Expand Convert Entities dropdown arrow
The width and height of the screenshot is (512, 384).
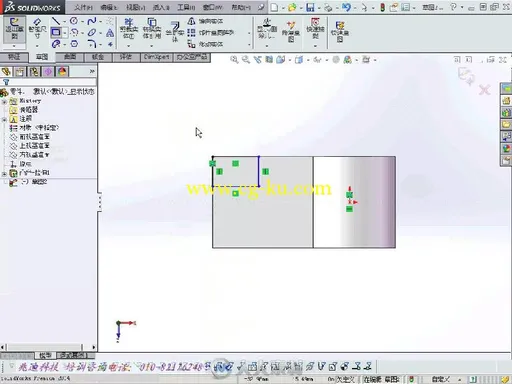[x=152, y=46]
